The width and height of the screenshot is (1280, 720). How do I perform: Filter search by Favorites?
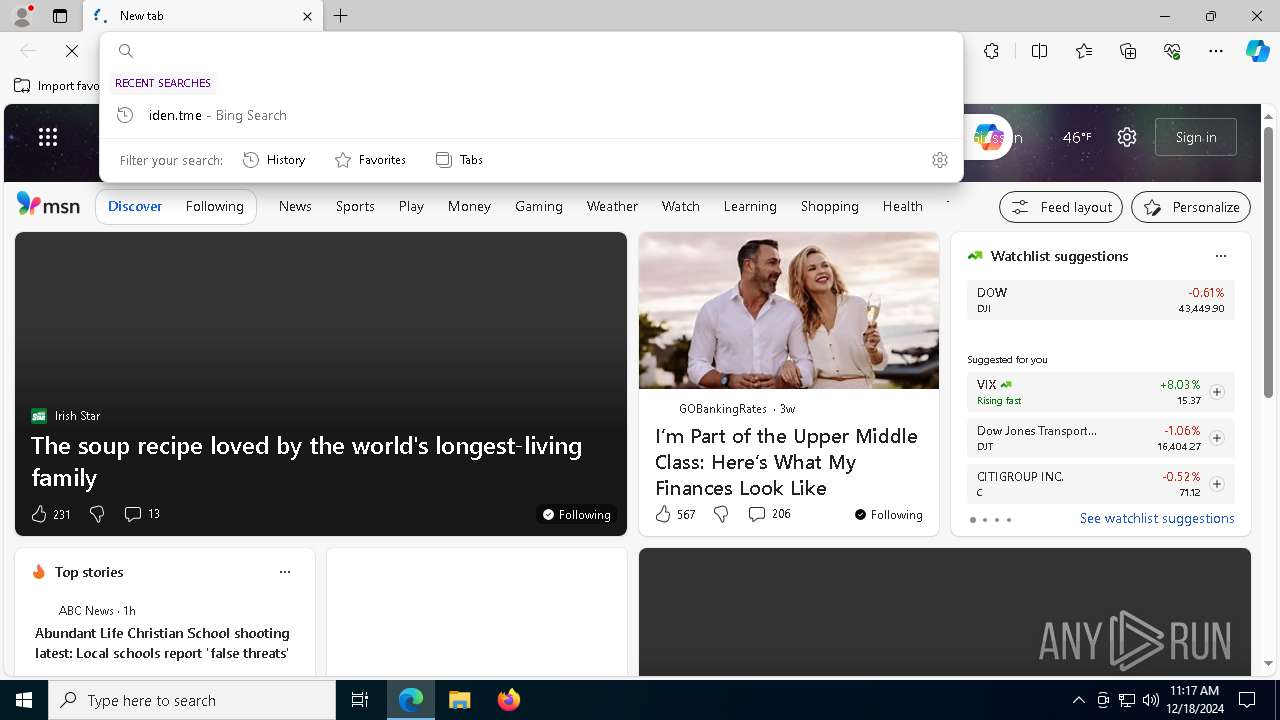[370, 160]
